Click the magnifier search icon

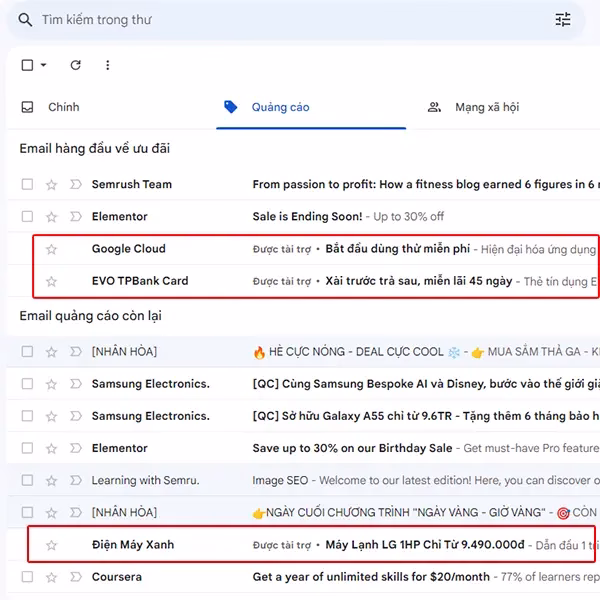(x=24, y=20)
